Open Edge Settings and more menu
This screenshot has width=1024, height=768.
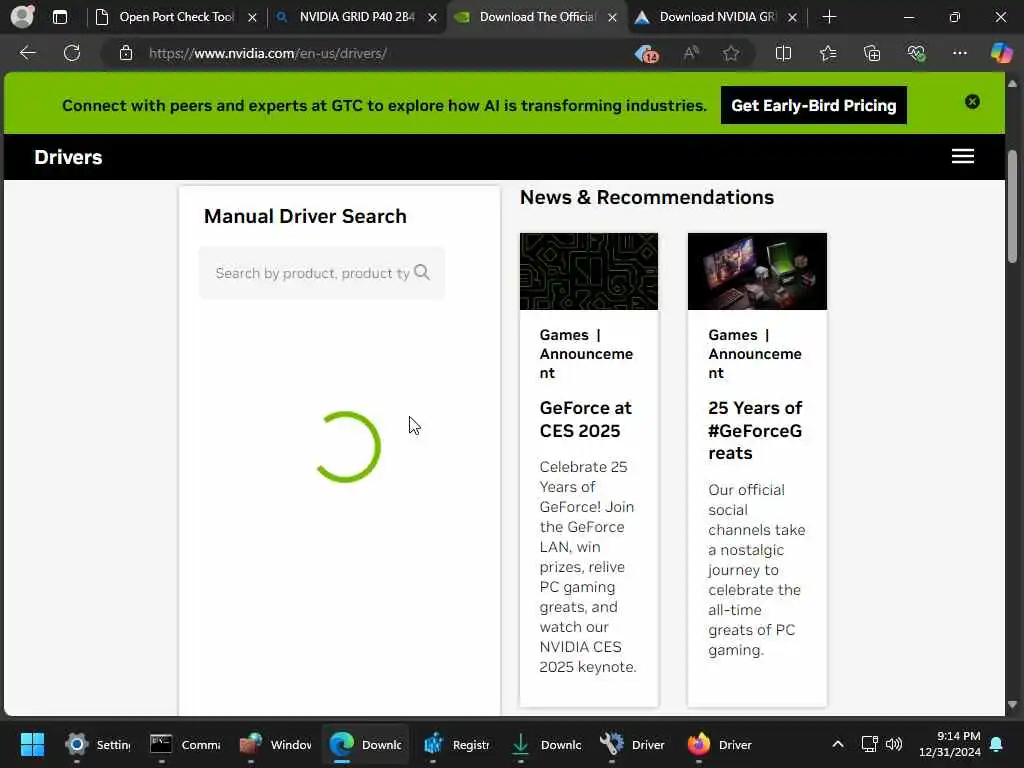click(959, 53)
